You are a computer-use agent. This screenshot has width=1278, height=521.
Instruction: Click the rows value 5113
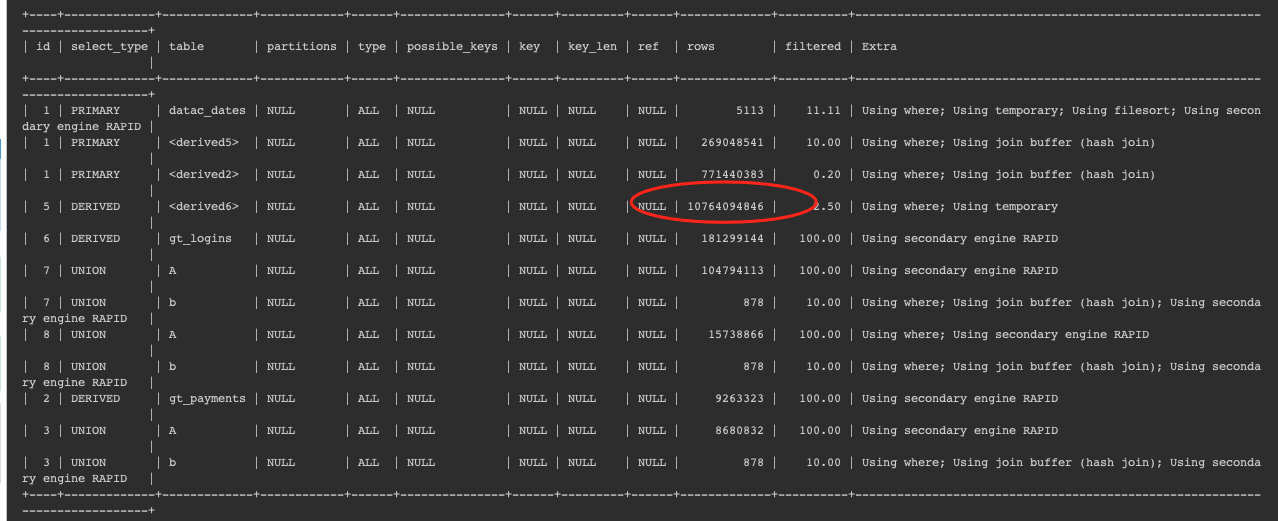point(749,111)
